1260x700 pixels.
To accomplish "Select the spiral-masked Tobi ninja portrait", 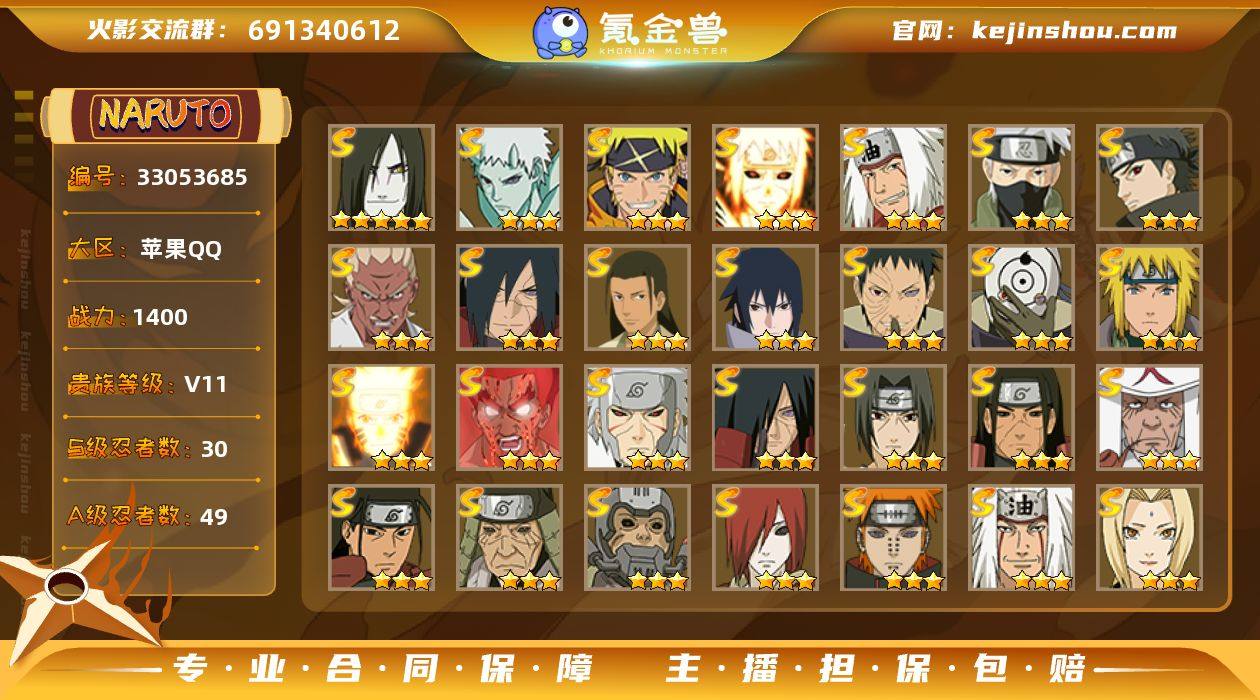I will [1021, 297].
